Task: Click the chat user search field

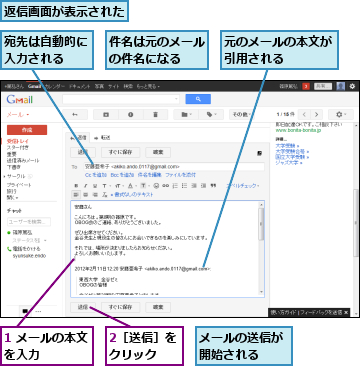Action: (29, 222)
